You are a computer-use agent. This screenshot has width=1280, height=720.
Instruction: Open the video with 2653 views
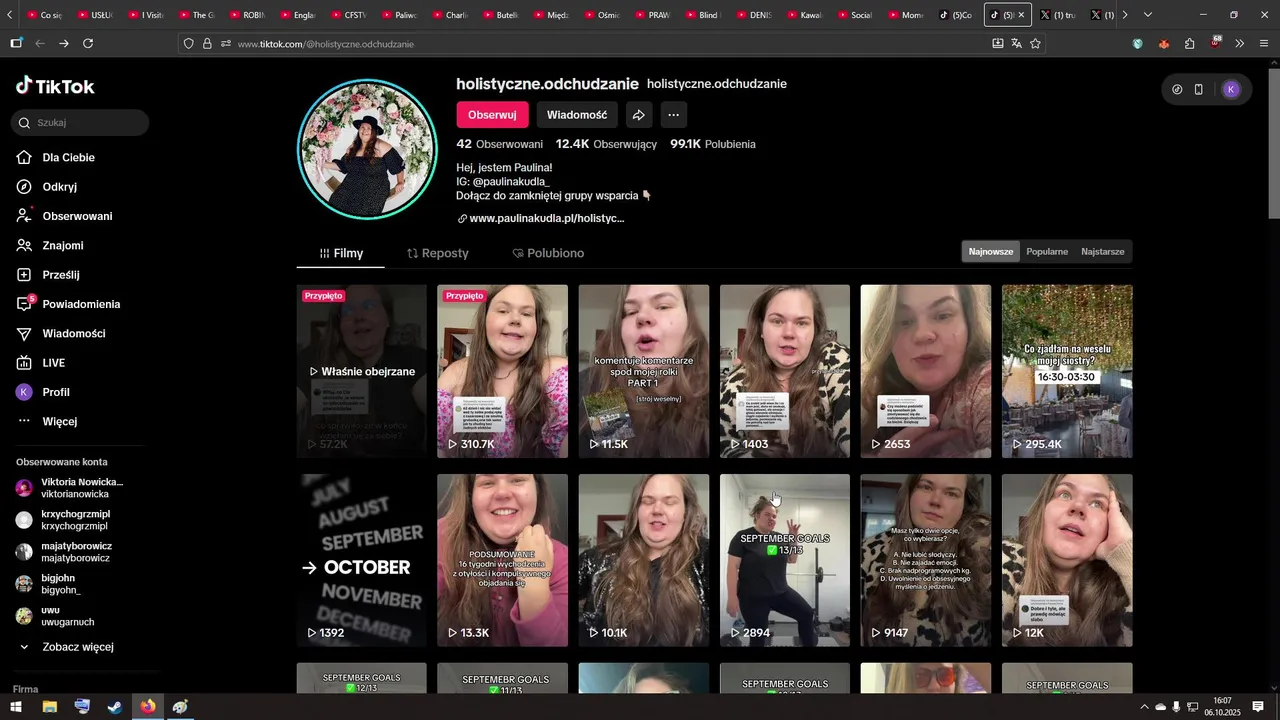pos(926,371)
